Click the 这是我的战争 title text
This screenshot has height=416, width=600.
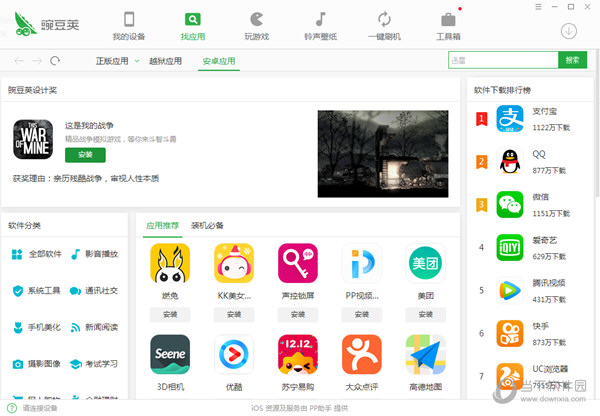coord(89,126)
